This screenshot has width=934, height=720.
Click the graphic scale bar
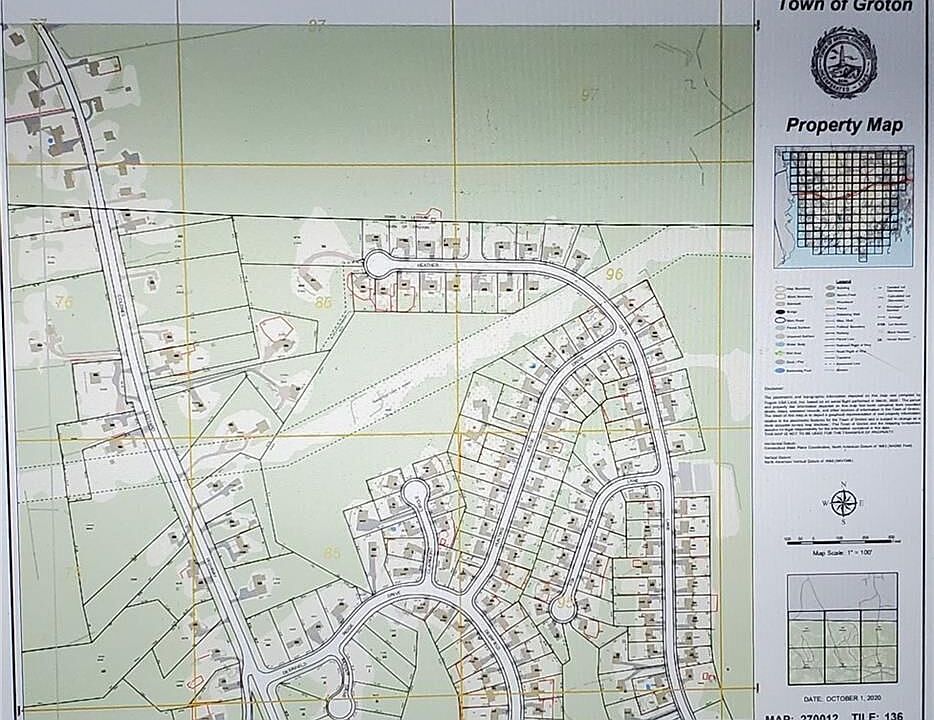tap(842, 540)
